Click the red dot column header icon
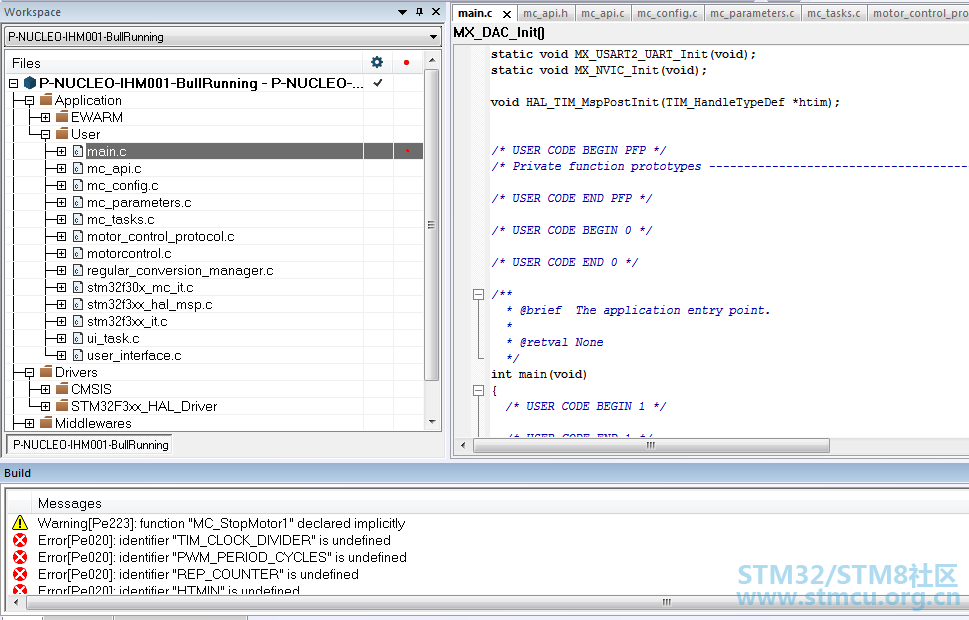 pos(406,62)
